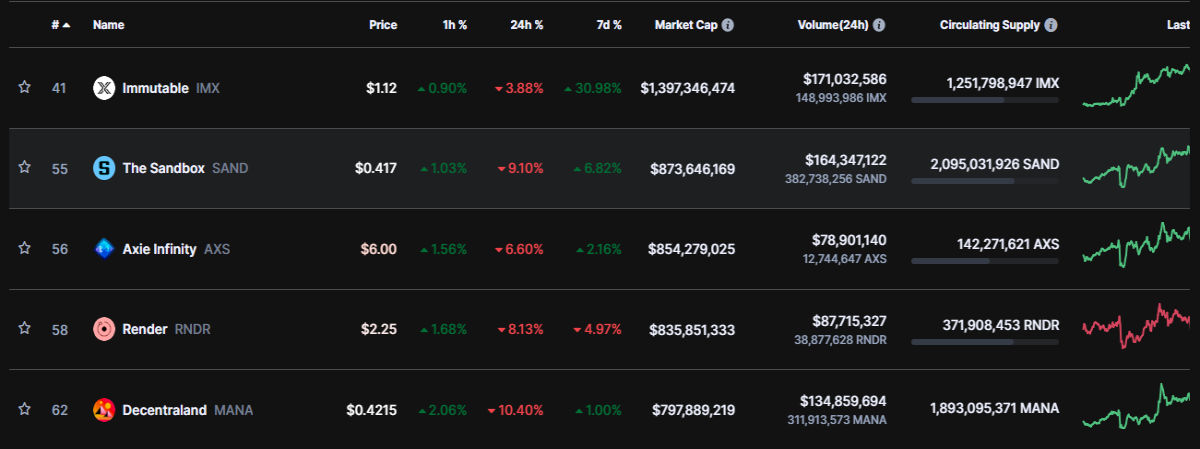Click Immutable's circulating supply progress bar
The image size is (1200, 449).
click(985, 100)
